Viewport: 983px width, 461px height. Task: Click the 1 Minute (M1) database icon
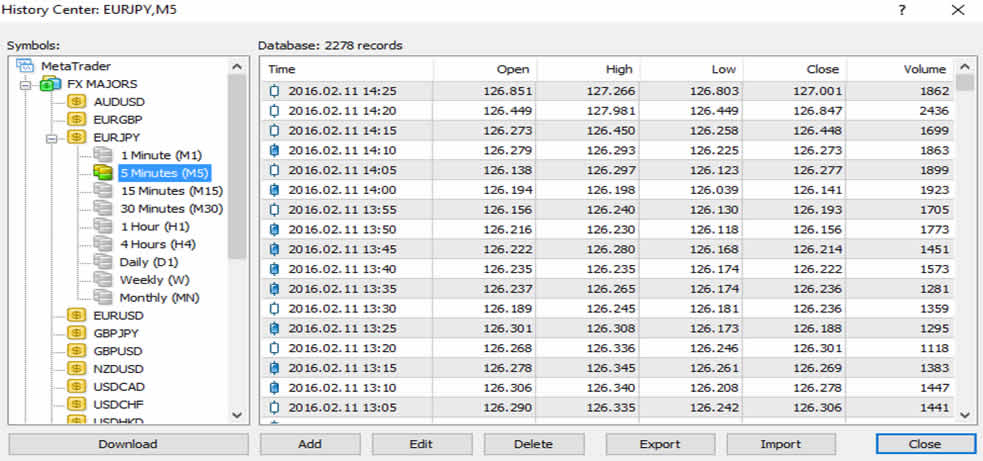pos(103,155)
